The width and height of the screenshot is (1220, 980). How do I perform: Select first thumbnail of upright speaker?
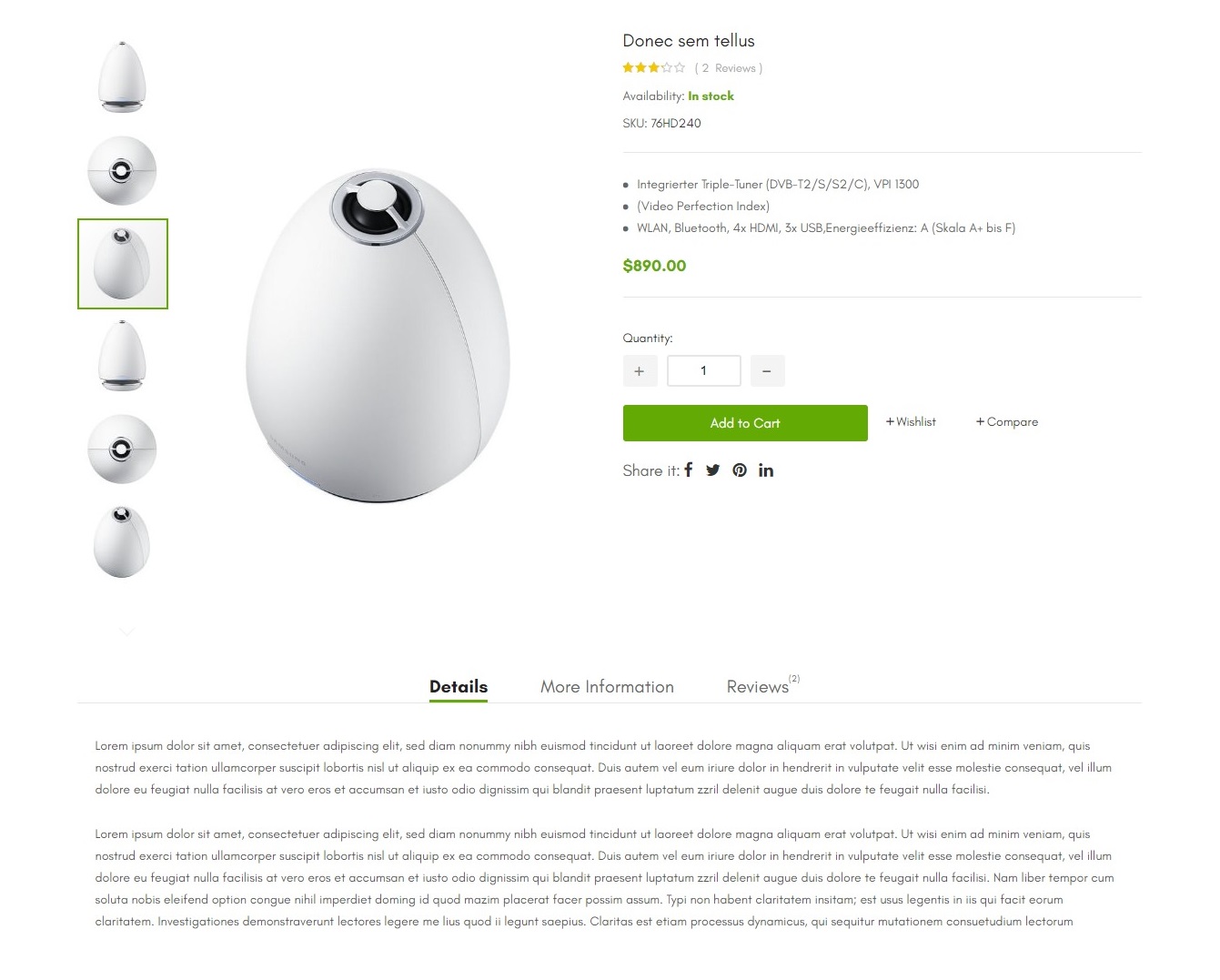tap(122, 77)
